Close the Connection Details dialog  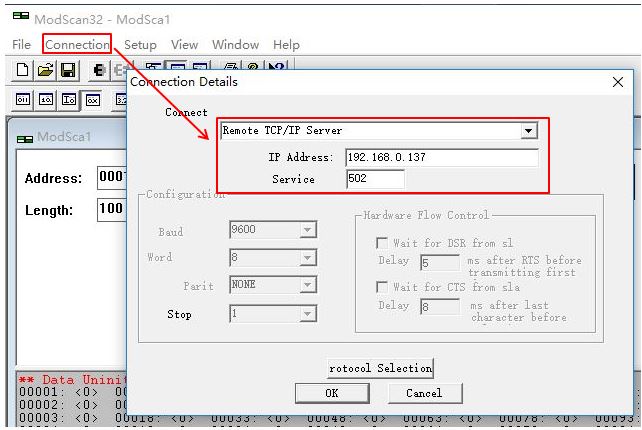(x=618, y=82)
